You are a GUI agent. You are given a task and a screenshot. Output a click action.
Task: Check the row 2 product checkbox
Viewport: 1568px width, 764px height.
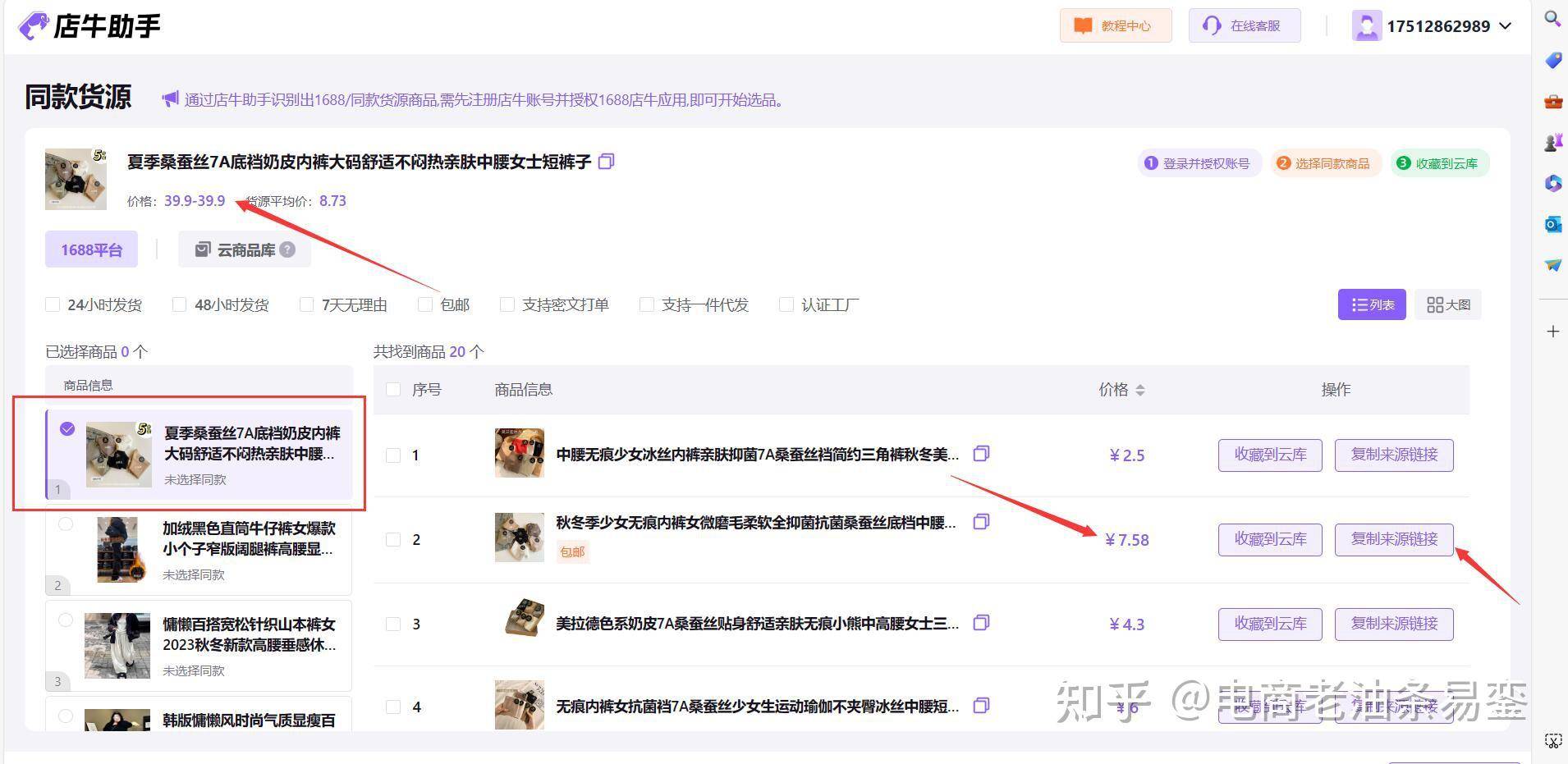393,539
